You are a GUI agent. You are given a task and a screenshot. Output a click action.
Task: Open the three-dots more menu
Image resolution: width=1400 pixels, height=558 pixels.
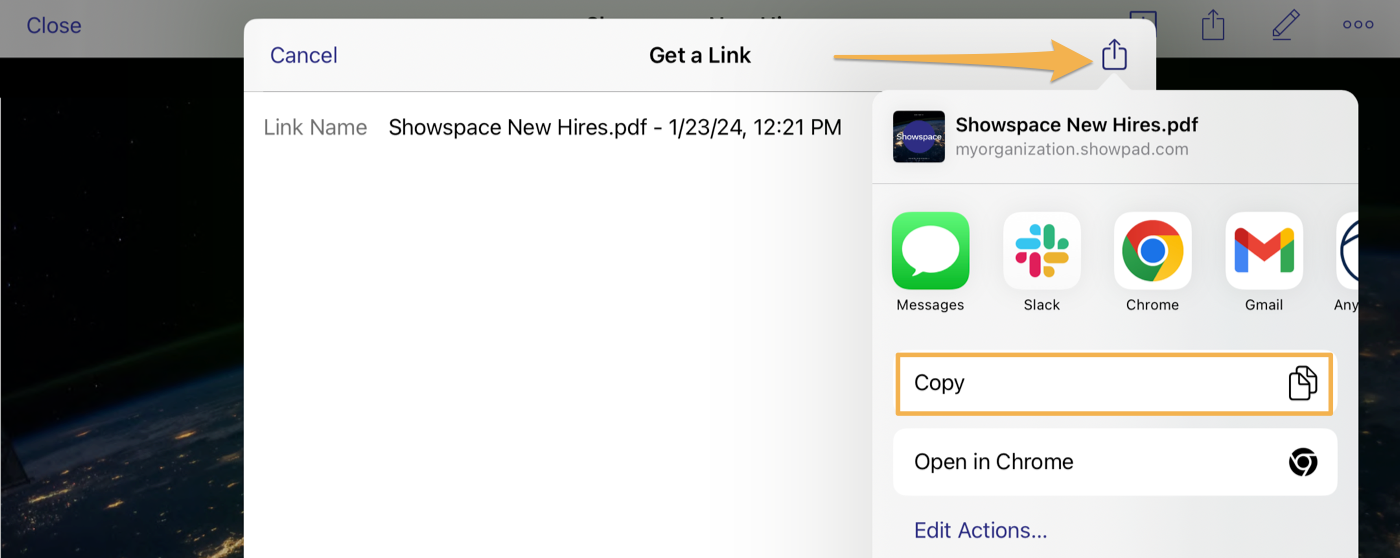point(1358,25)
